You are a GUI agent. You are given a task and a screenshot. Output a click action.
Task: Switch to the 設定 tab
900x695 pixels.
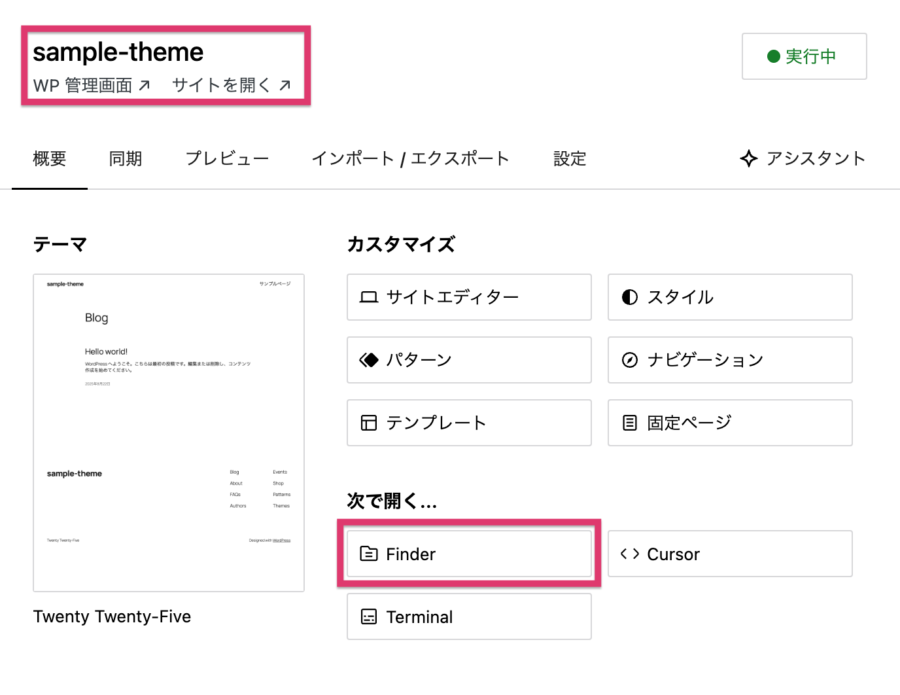coord(569,158)
